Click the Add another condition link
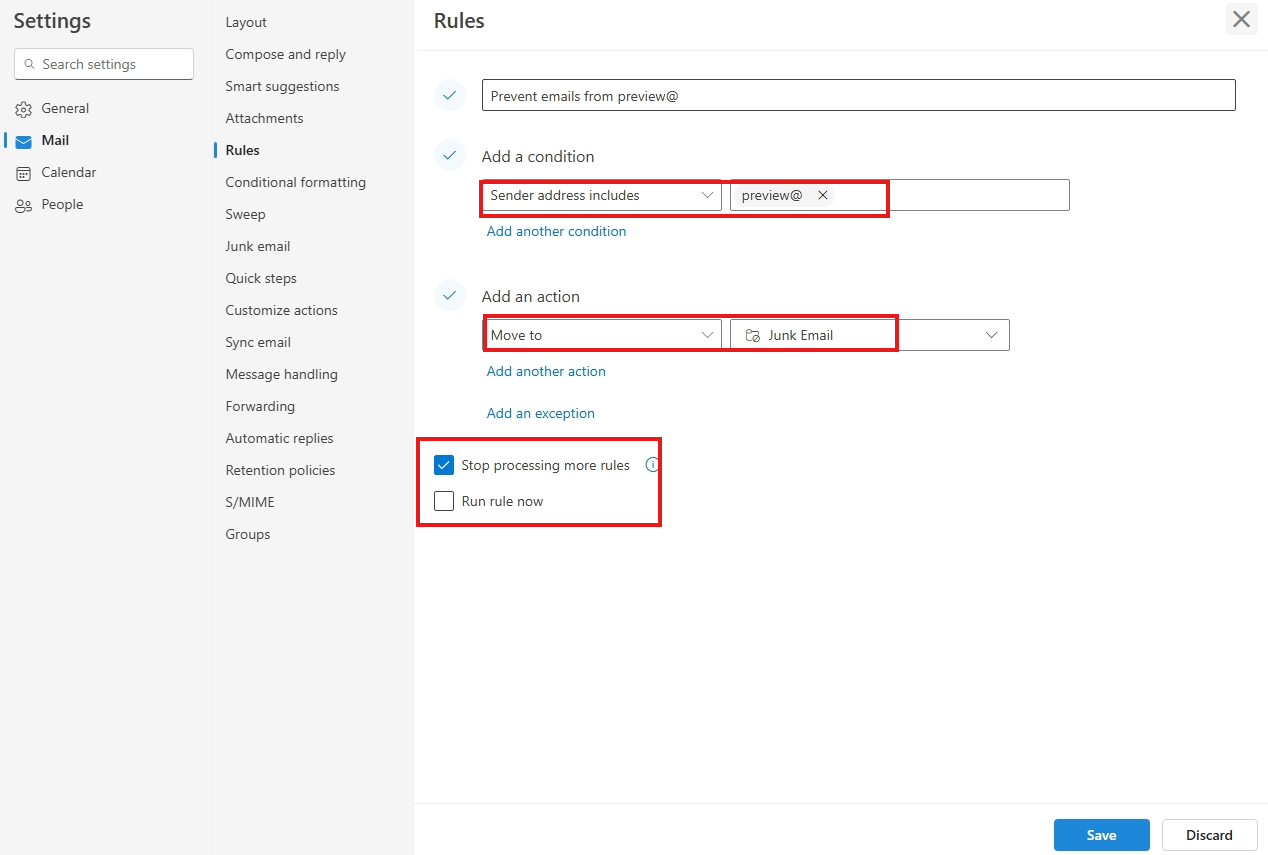Screen dimensions: 1268x855 coord(556,231)
